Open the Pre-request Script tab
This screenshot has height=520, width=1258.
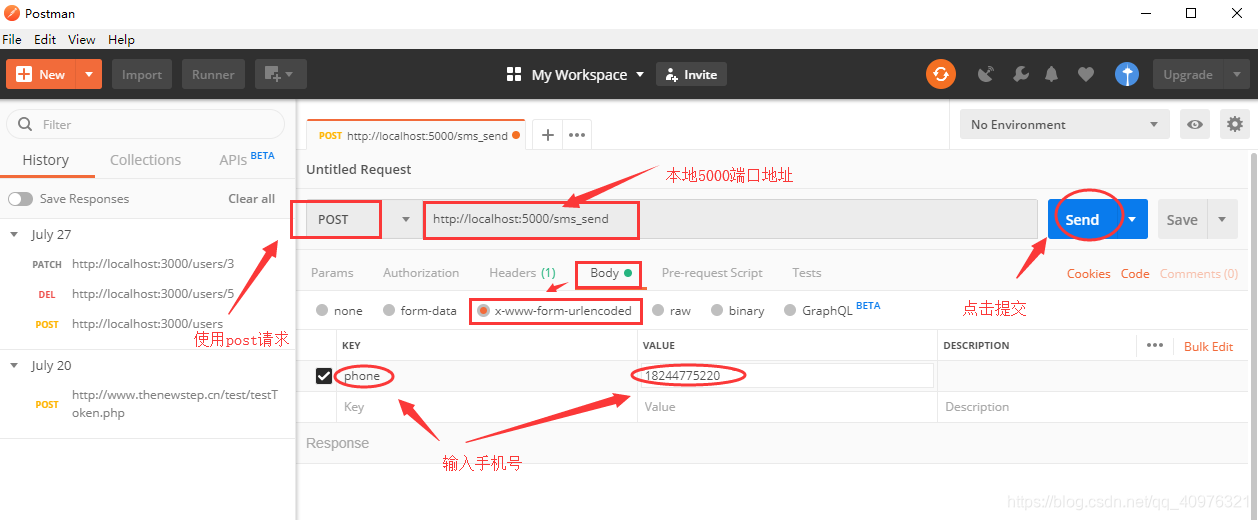coord(712,272)
